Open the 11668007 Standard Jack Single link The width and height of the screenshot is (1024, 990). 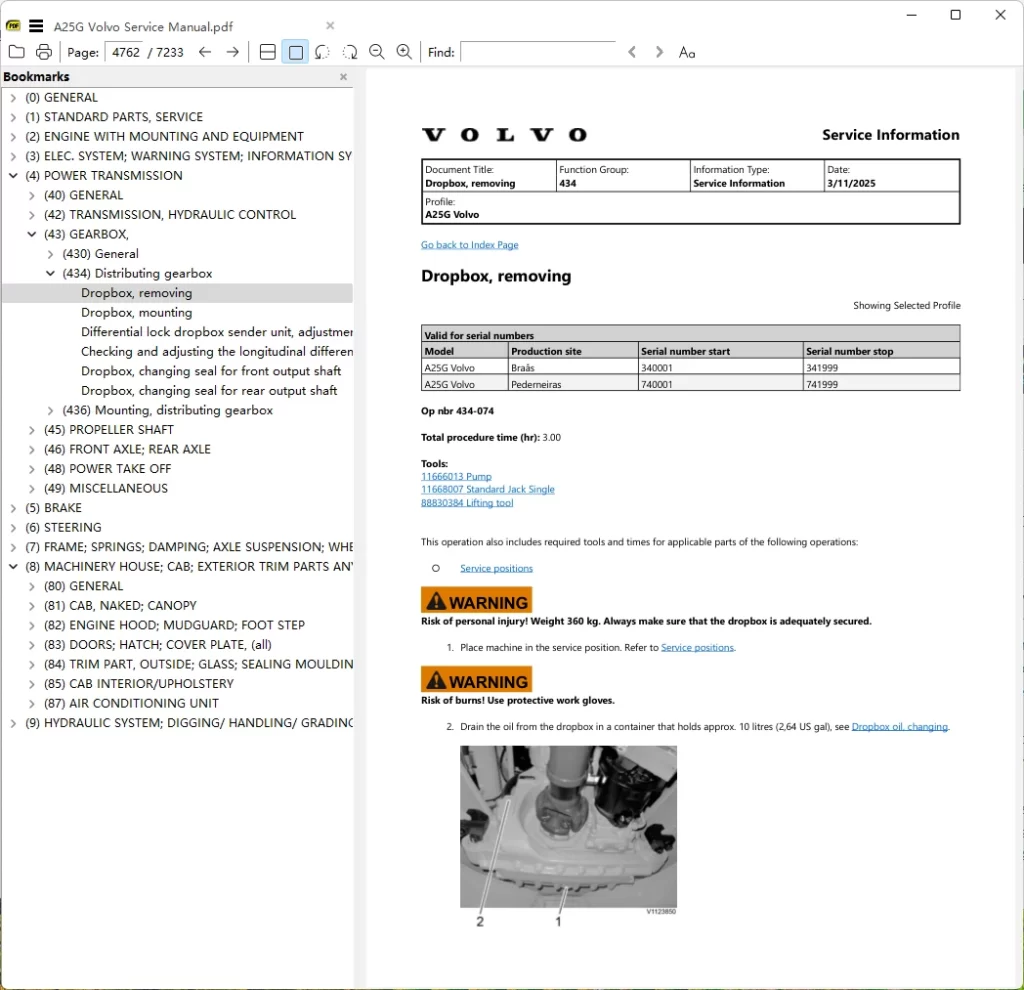pyautogui.click(x=488, y=489)
